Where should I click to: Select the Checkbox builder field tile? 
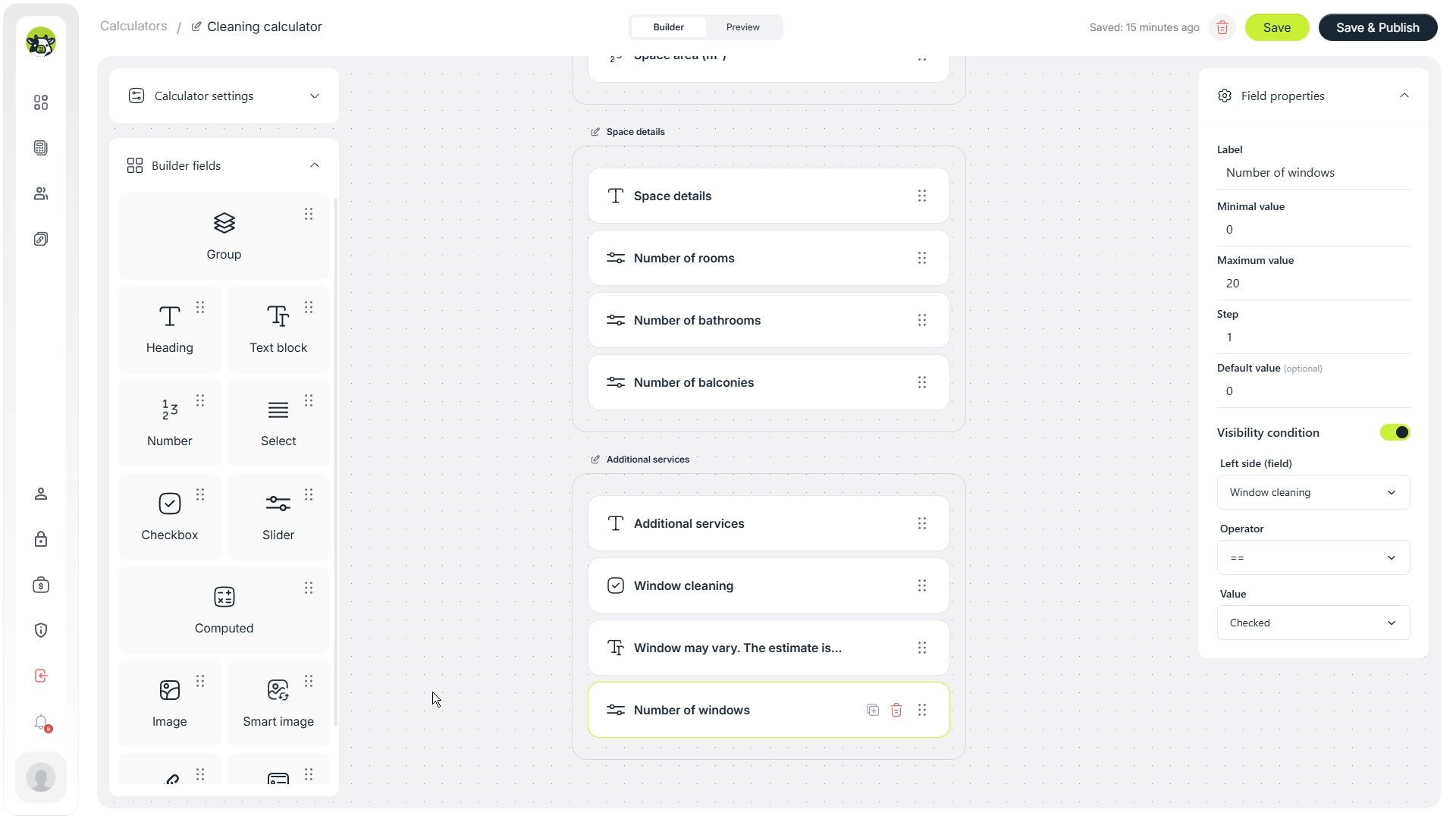(170, 517)
